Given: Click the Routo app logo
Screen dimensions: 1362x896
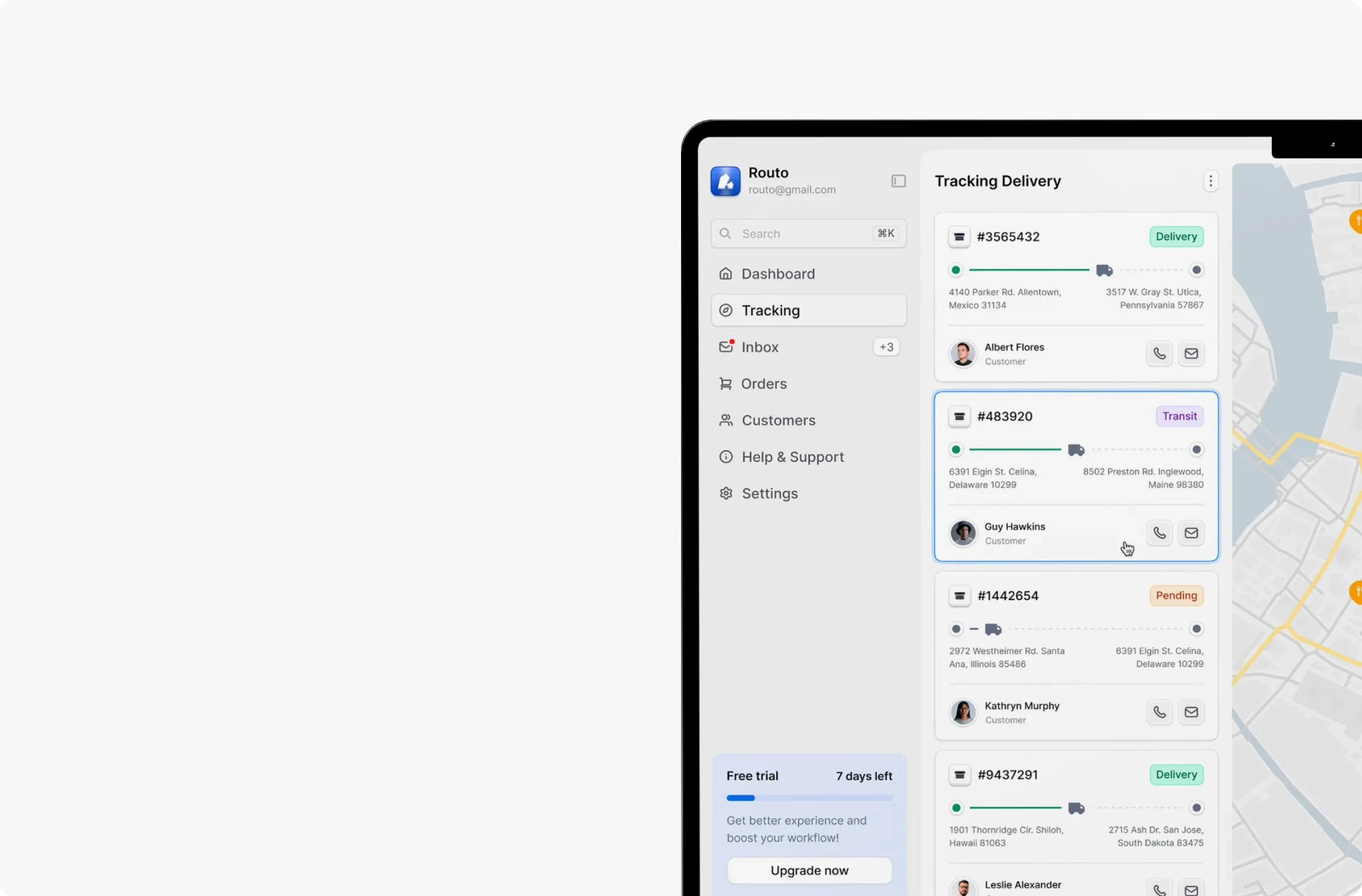Looking at the screenshot, I should click(725, 181).
